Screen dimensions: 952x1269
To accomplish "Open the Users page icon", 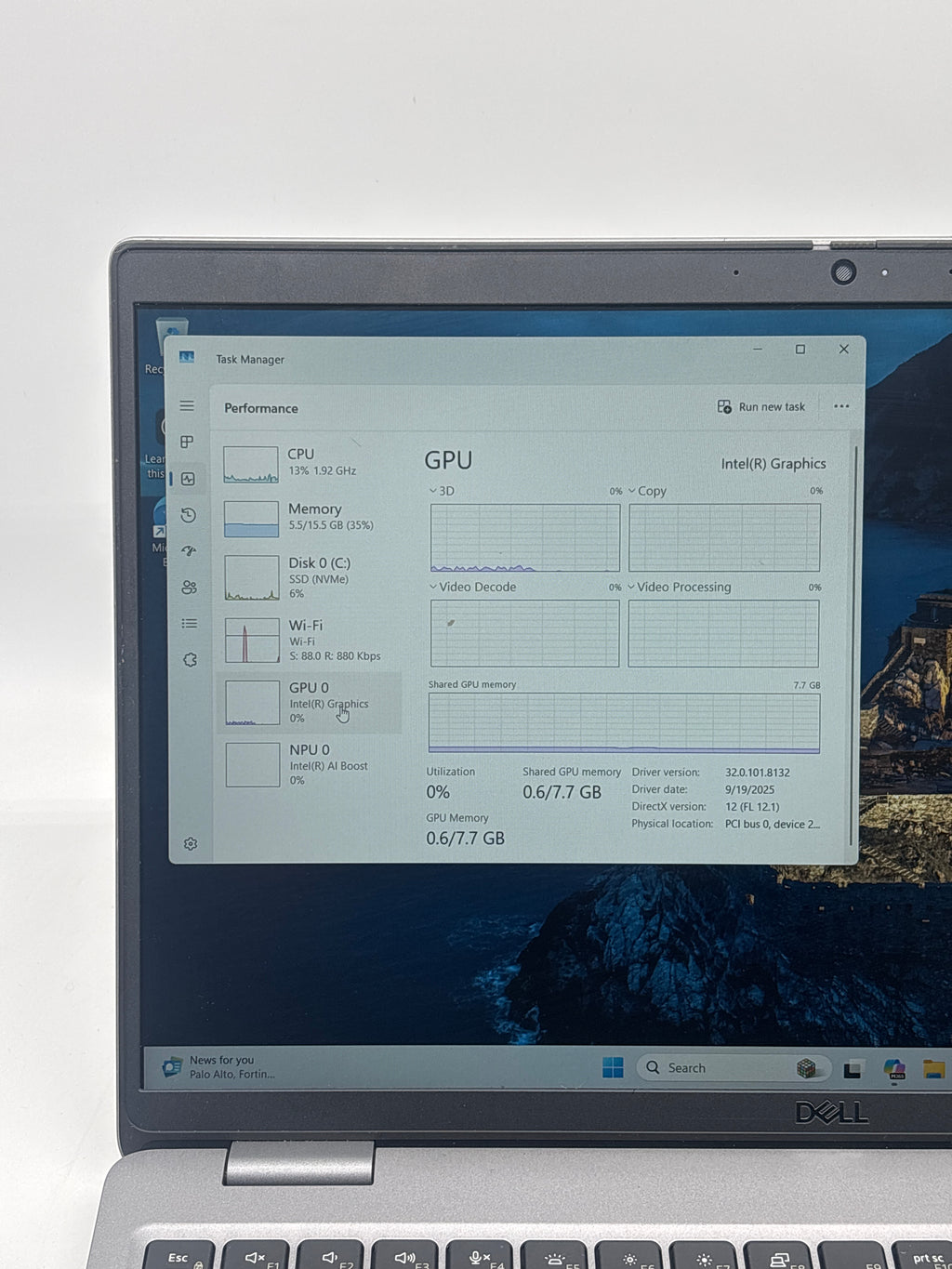I will click(189, 587).
